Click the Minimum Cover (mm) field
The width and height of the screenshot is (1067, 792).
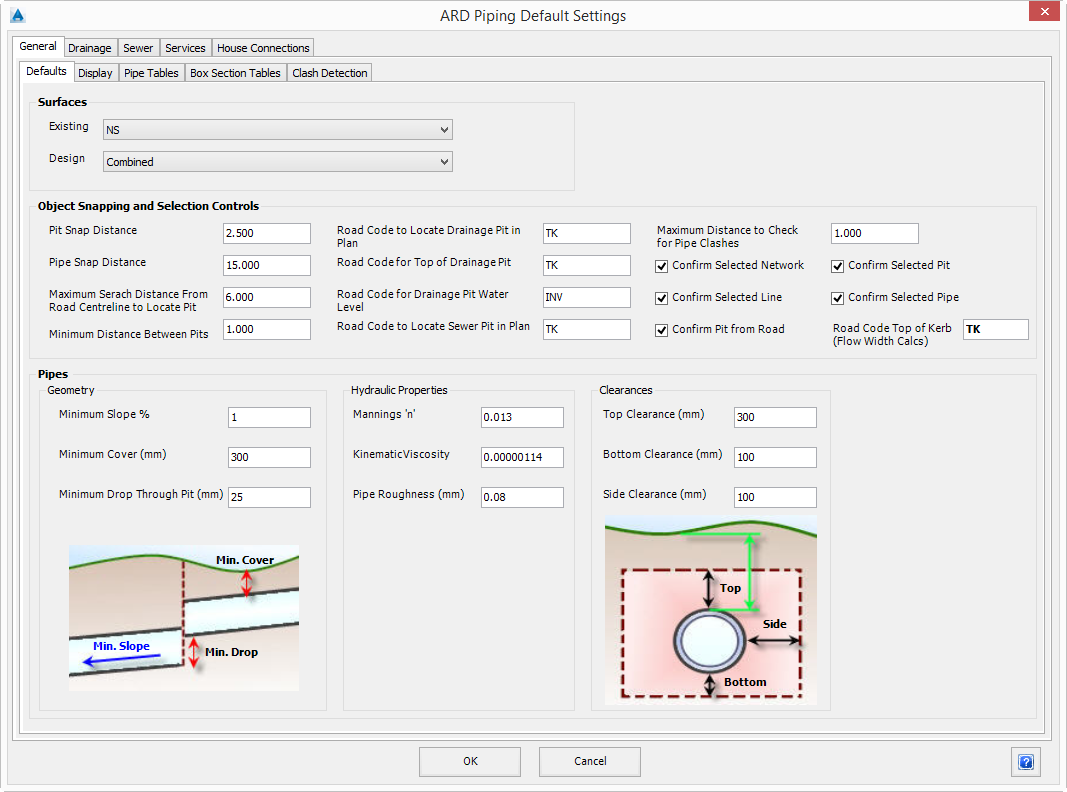click(x=269, y=457)
